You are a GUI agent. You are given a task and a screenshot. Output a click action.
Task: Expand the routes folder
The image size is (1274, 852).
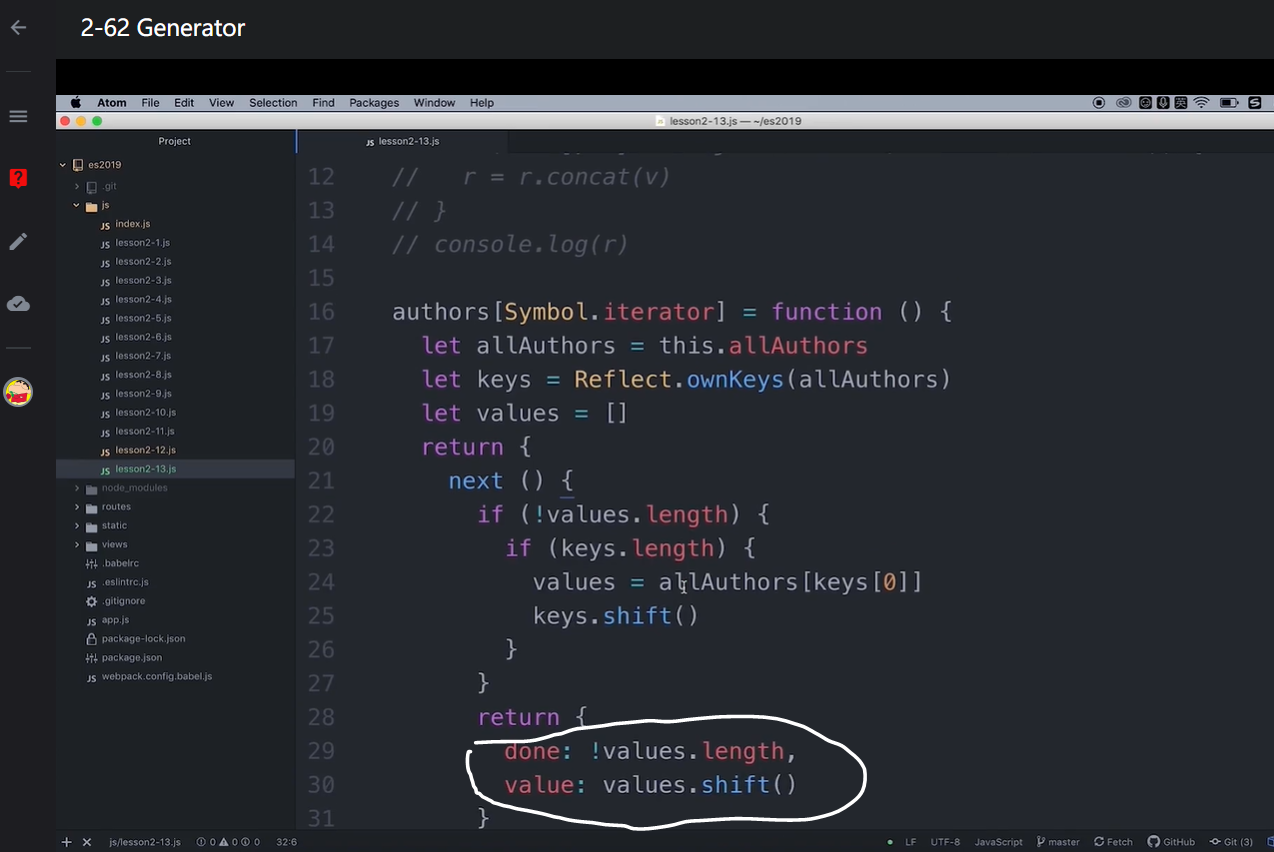click(77, 507)
